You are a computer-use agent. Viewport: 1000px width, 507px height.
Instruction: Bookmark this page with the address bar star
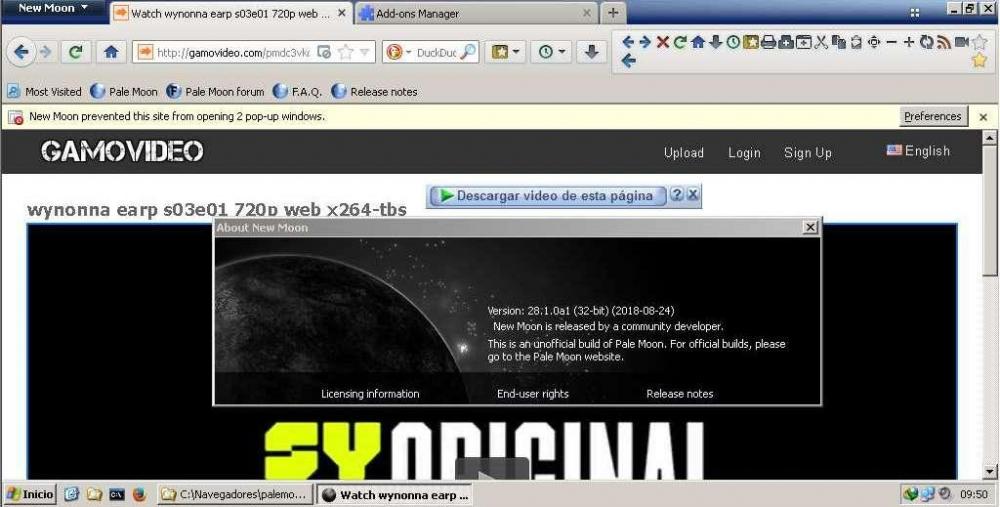[345, 52]
